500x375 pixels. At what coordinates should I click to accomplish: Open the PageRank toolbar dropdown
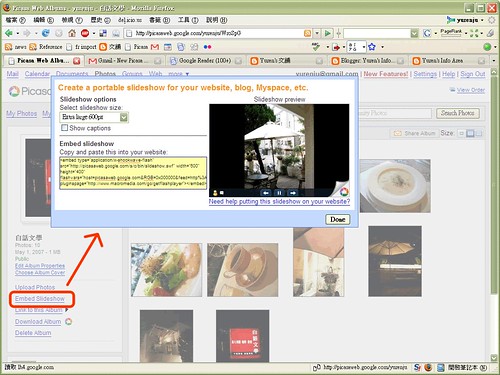point(466,33)
